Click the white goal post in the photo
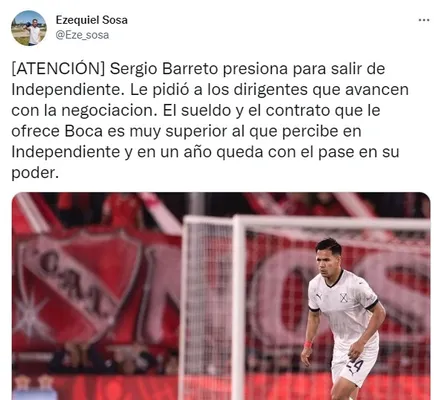Viewport: 434px width, 400px height. click(239, 307)
